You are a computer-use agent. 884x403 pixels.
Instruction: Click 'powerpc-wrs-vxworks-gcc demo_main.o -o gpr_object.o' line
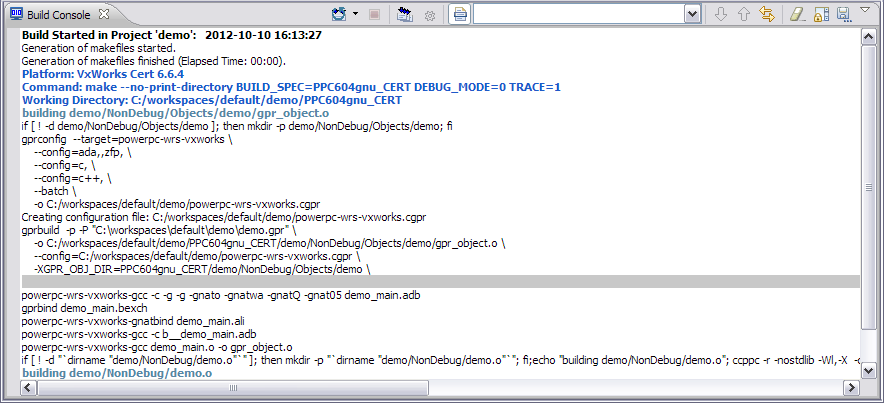coord(157,347)
